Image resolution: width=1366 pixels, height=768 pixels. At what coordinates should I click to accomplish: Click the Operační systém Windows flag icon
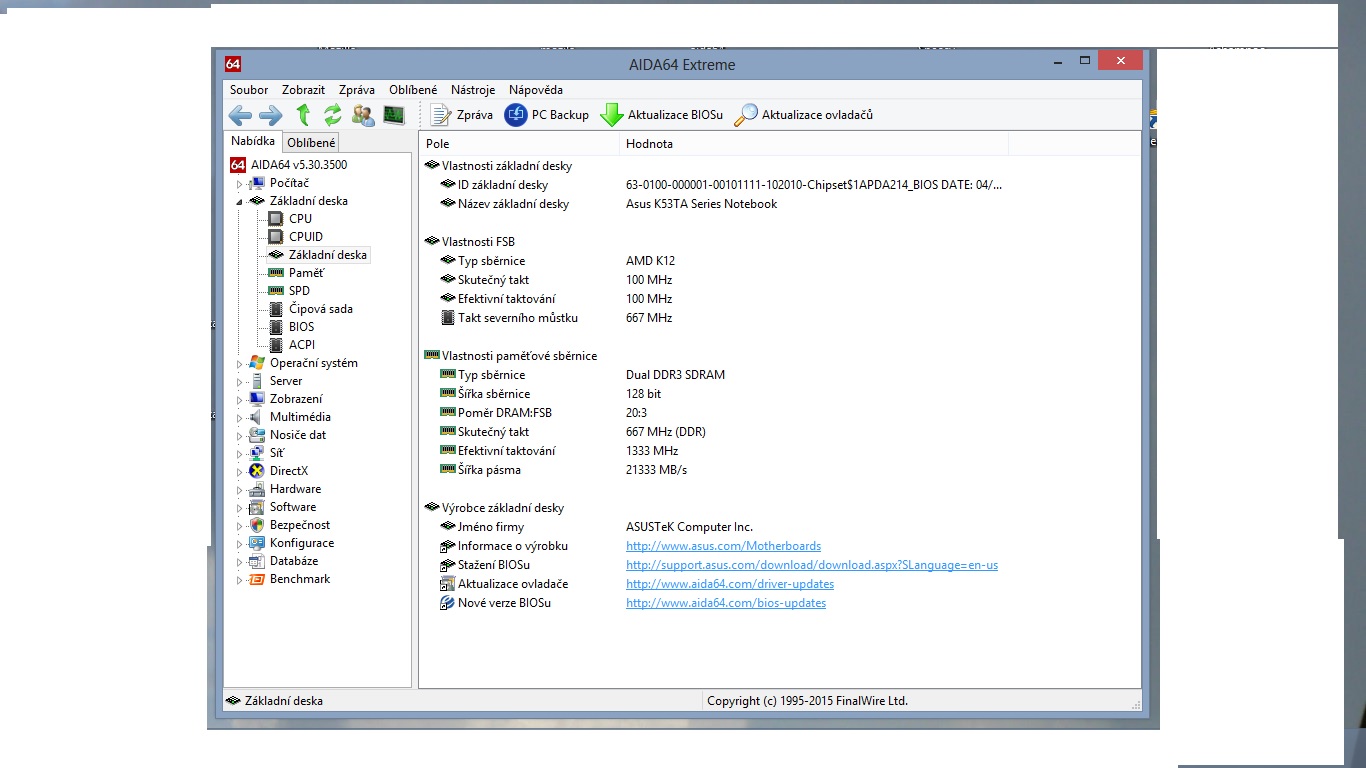tap(257, 363)
